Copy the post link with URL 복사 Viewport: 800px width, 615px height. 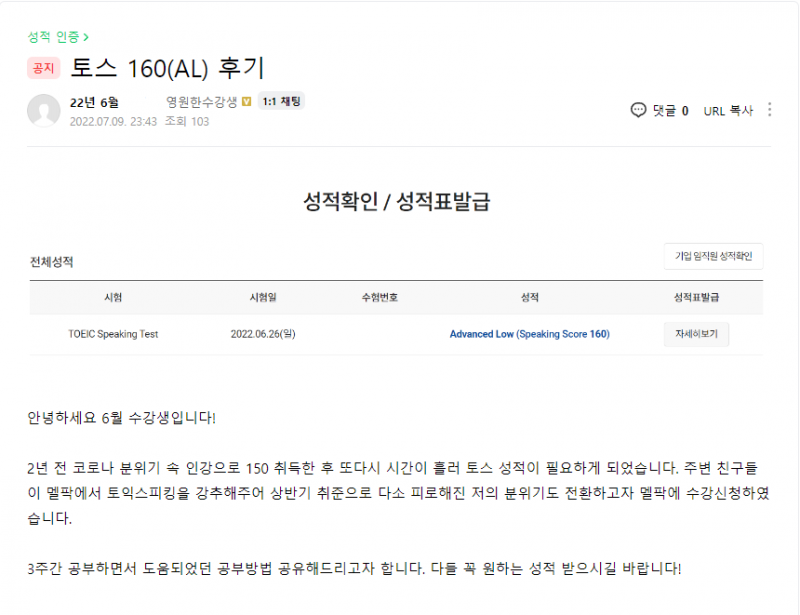728,110
